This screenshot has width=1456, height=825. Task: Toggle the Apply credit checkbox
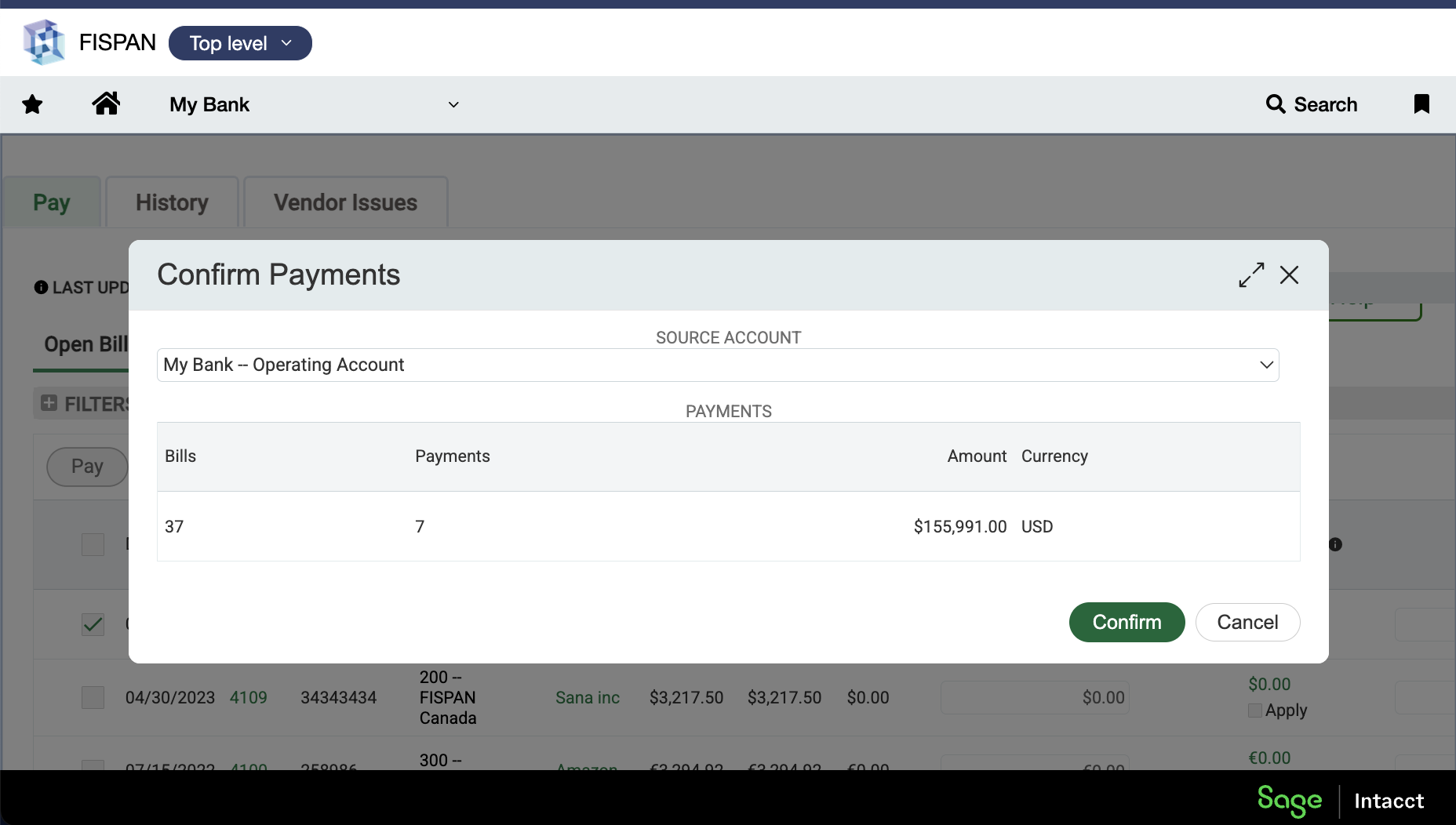(x=1255, y=711)
